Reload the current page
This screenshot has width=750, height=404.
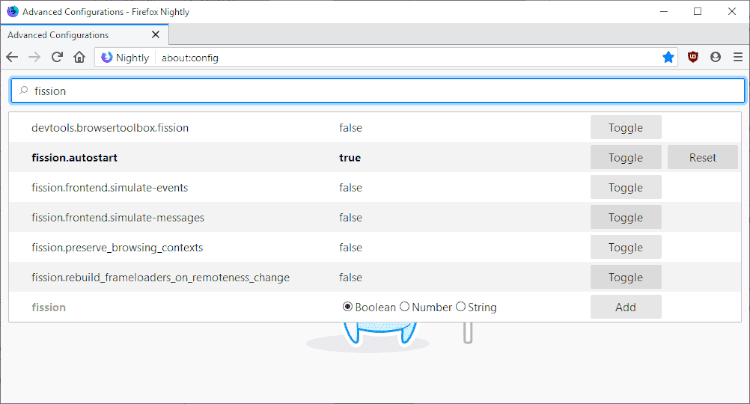tap(57, 57)
